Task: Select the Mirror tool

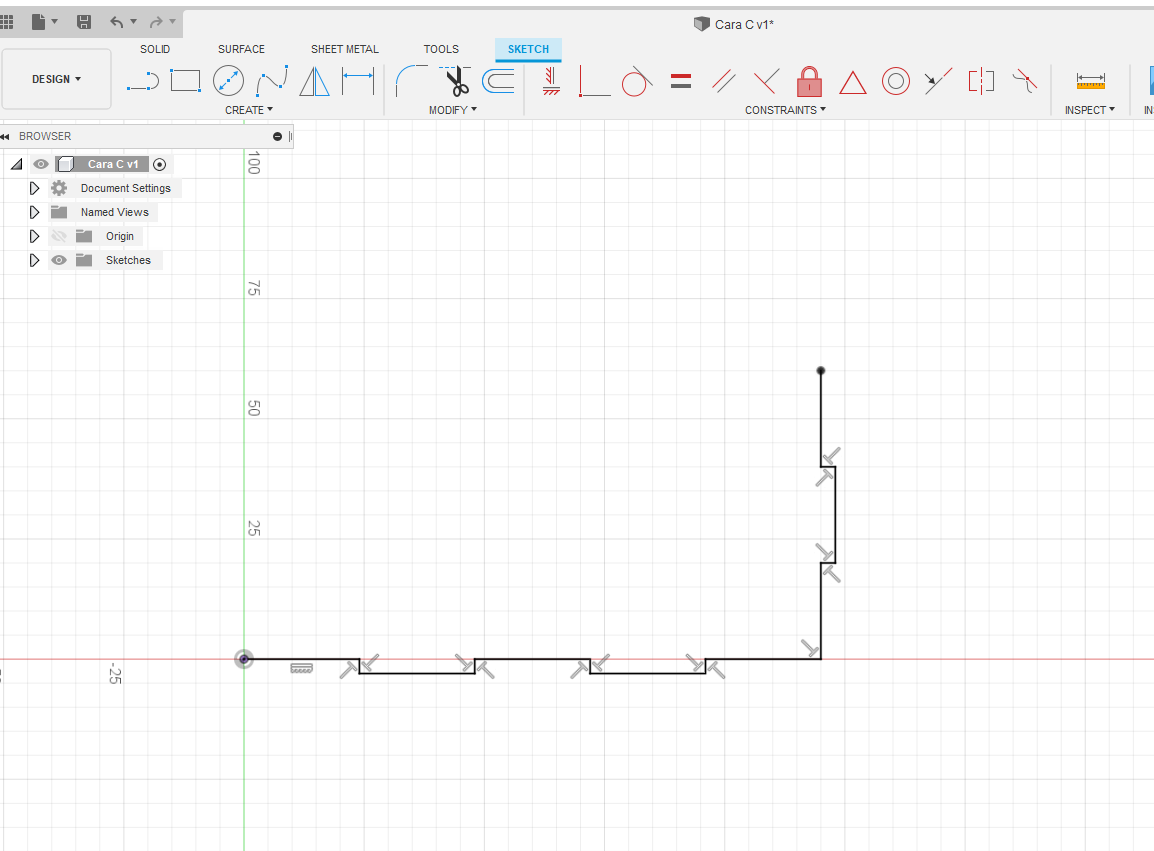Action: tap(314, 81)
